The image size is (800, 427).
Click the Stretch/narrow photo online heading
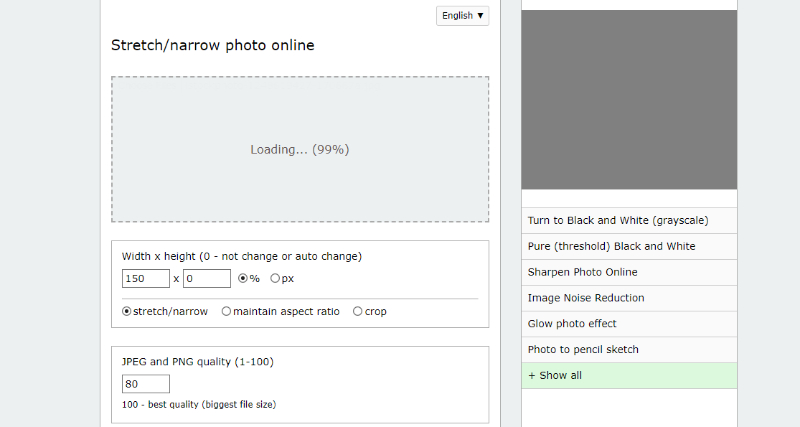213,45
